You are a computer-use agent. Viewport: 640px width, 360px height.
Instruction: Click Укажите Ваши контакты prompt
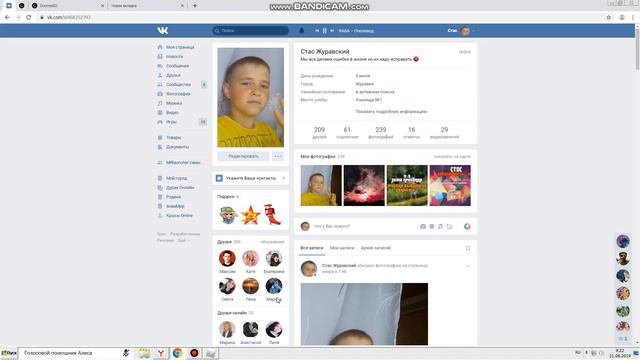click(251, 178)
